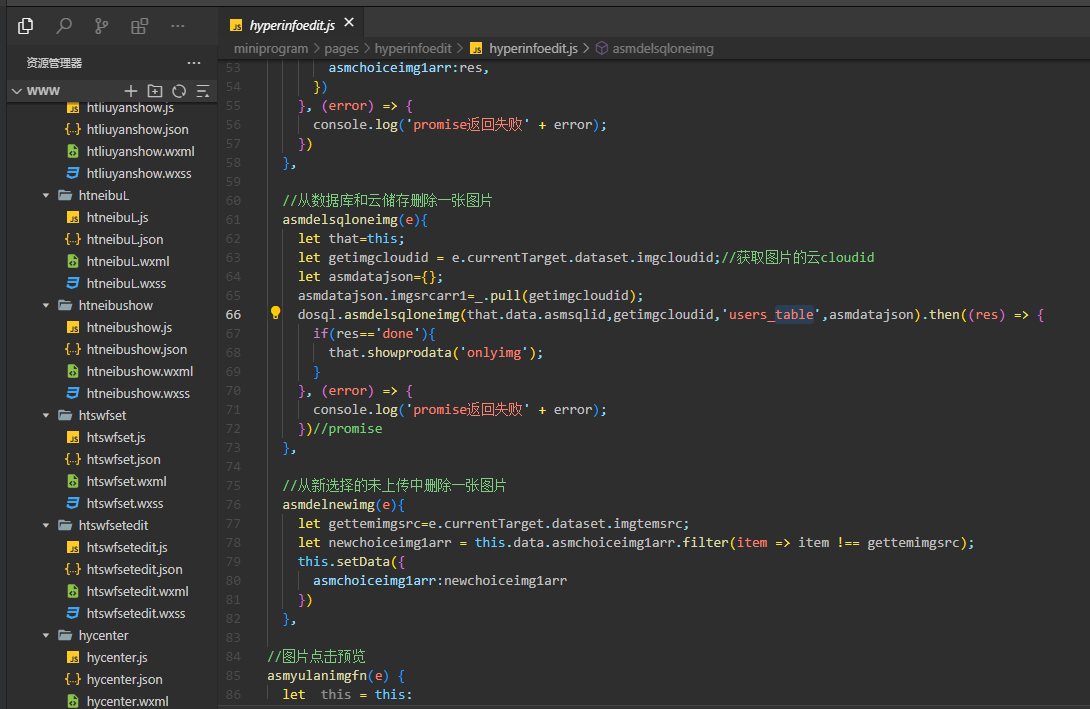Click the pages breadcrumb segment
1090x709 pixels.
[341, 48]
